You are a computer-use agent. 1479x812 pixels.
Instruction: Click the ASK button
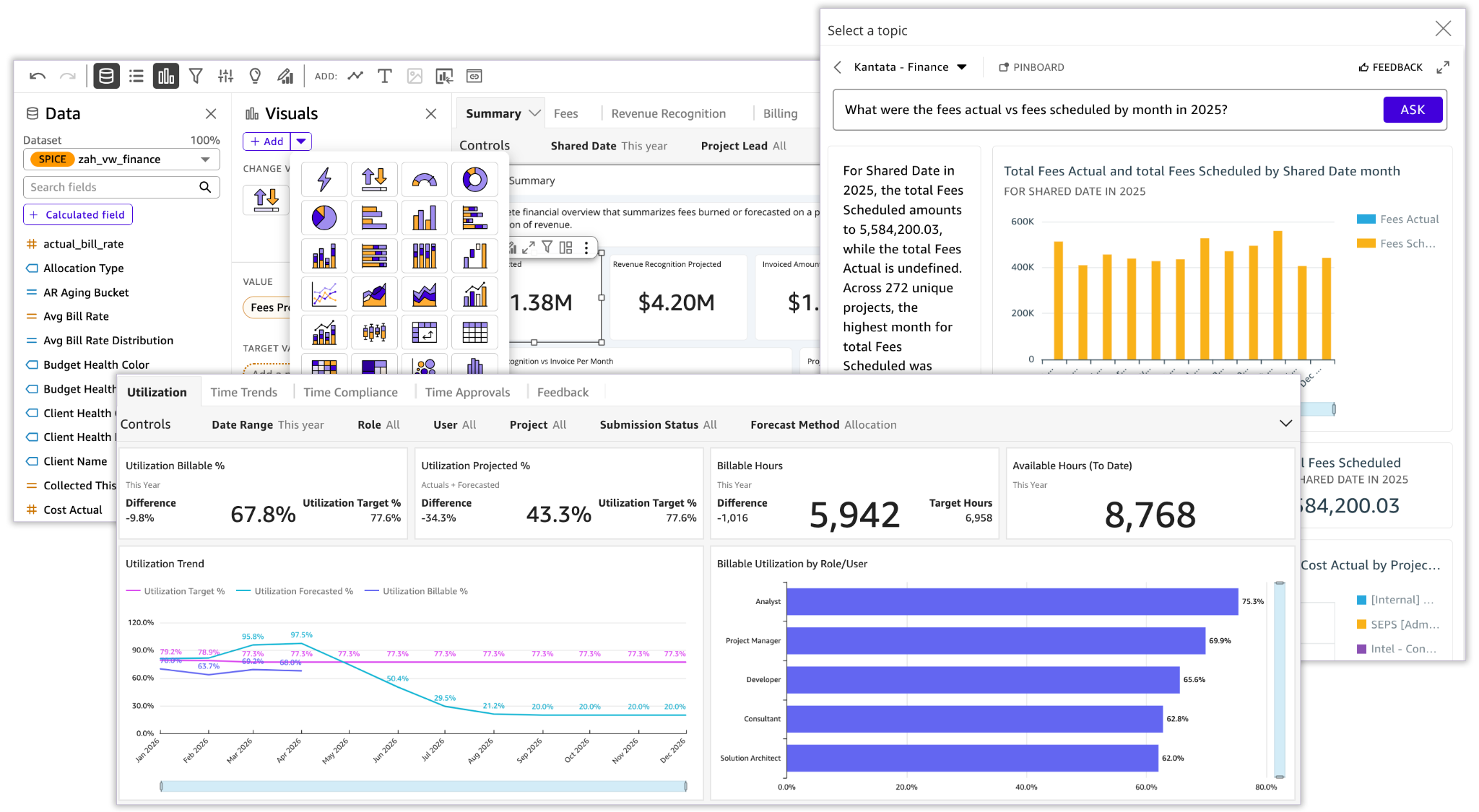(1413, 110)
